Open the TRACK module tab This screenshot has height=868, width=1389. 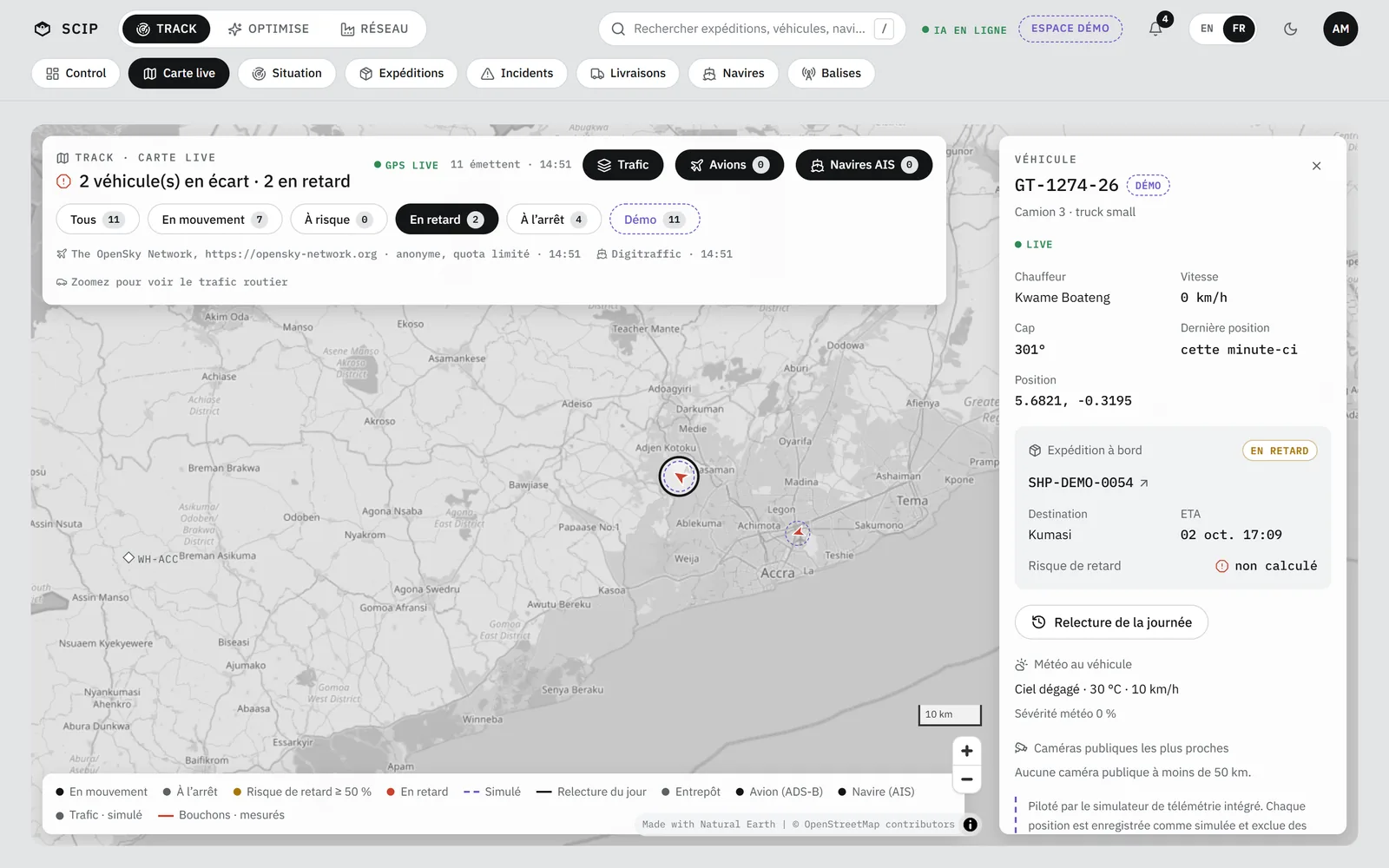(x=166, y=29)
